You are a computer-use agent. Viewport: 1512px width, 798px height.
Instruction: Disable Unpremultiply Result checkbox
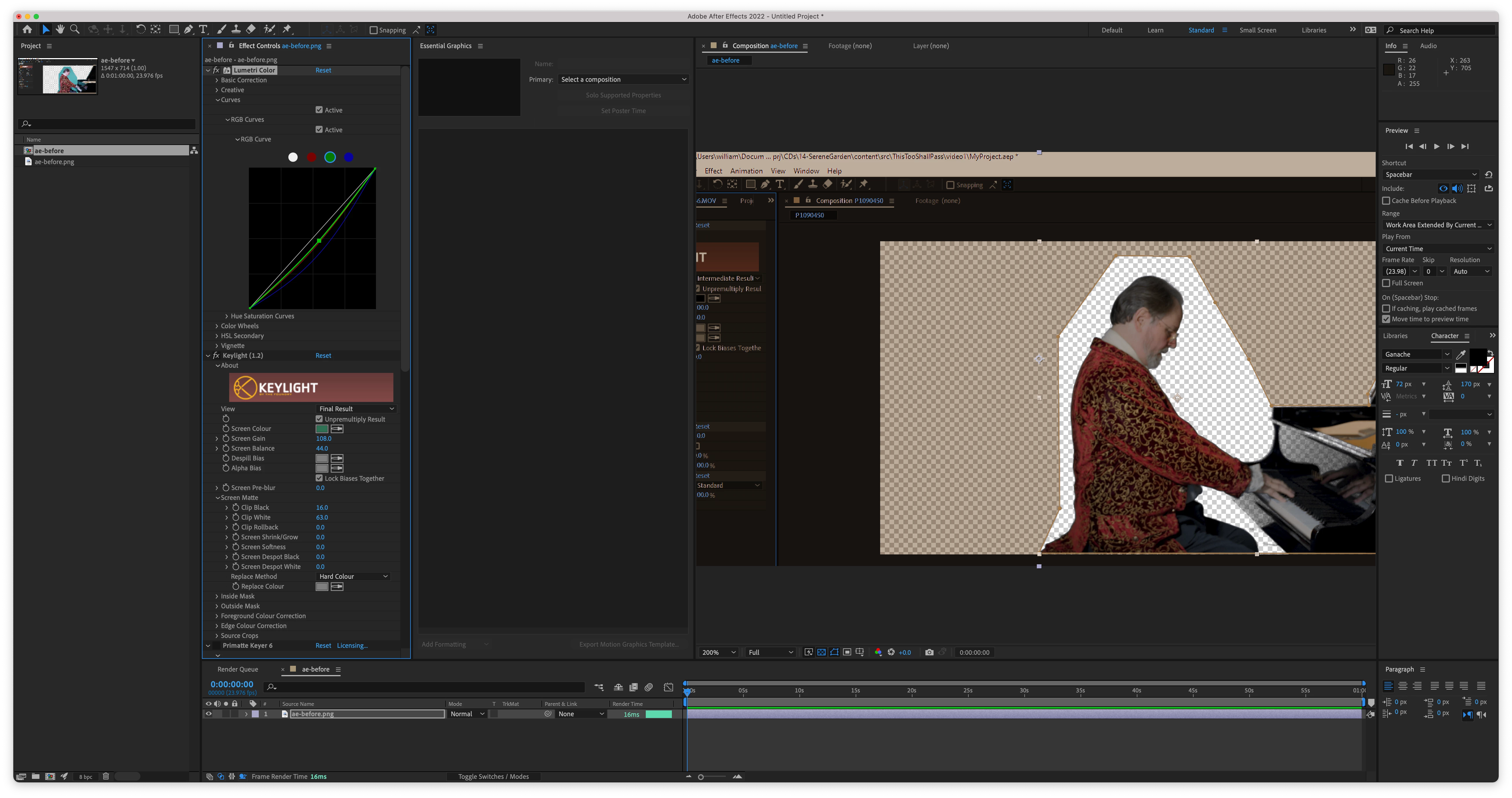click(319, 419)
